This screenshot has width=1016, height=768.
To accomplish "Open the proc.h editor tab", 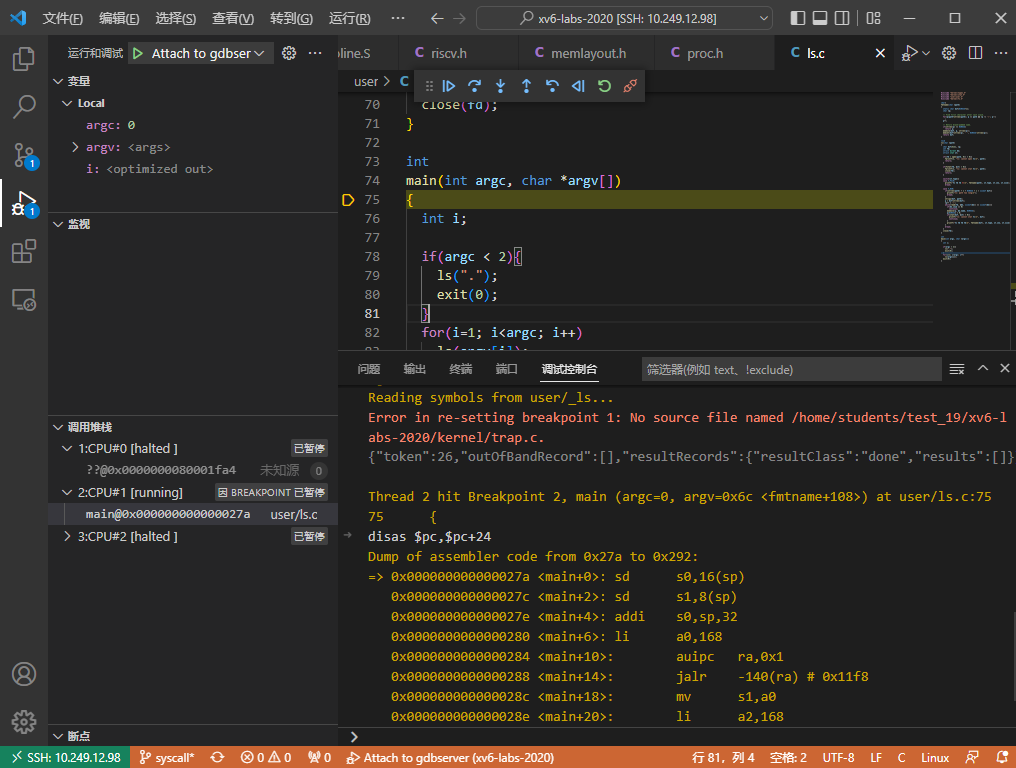I will [x=705, y=53].
